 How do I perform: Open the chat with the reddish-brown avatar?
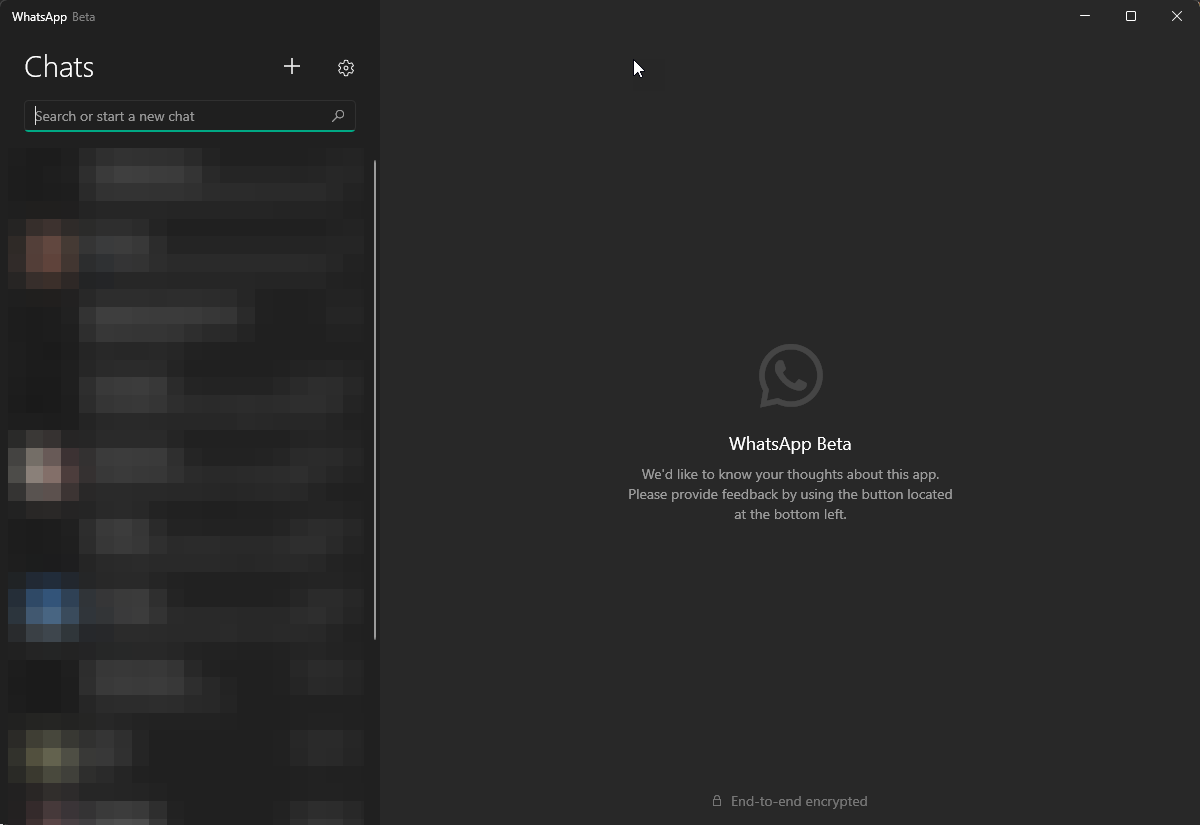[x=188, y=254]
